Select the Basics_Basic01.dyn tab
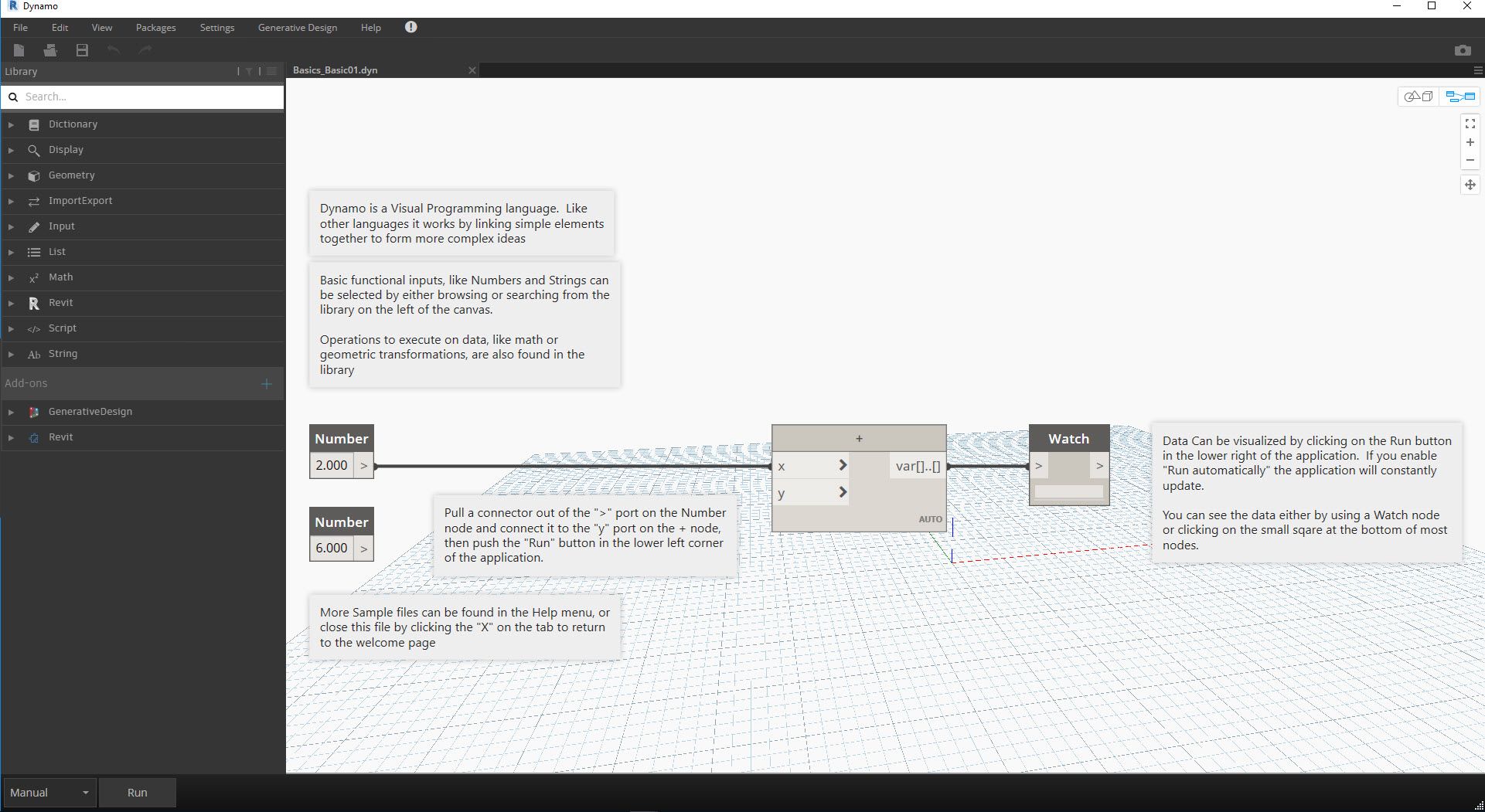Screen dimensions: 1485x812 coord(335,70)
